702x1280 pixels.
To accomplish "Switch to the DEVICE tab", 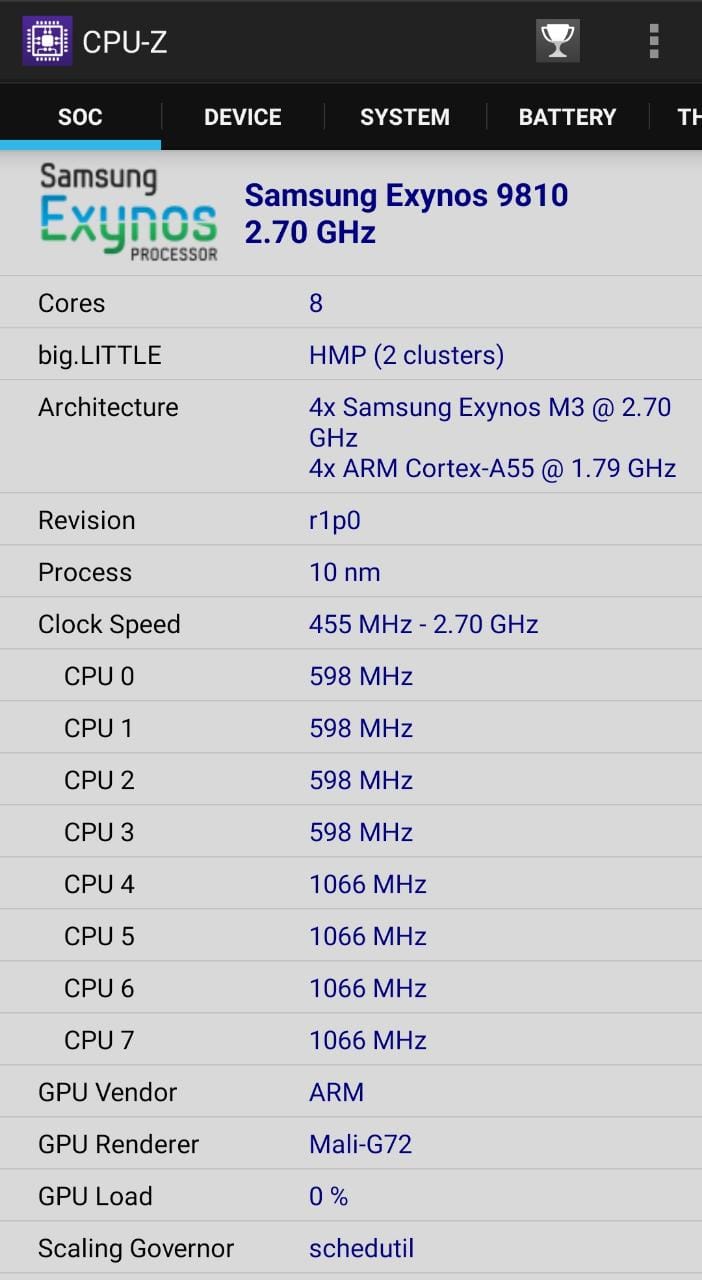I will tap(242, 117).
